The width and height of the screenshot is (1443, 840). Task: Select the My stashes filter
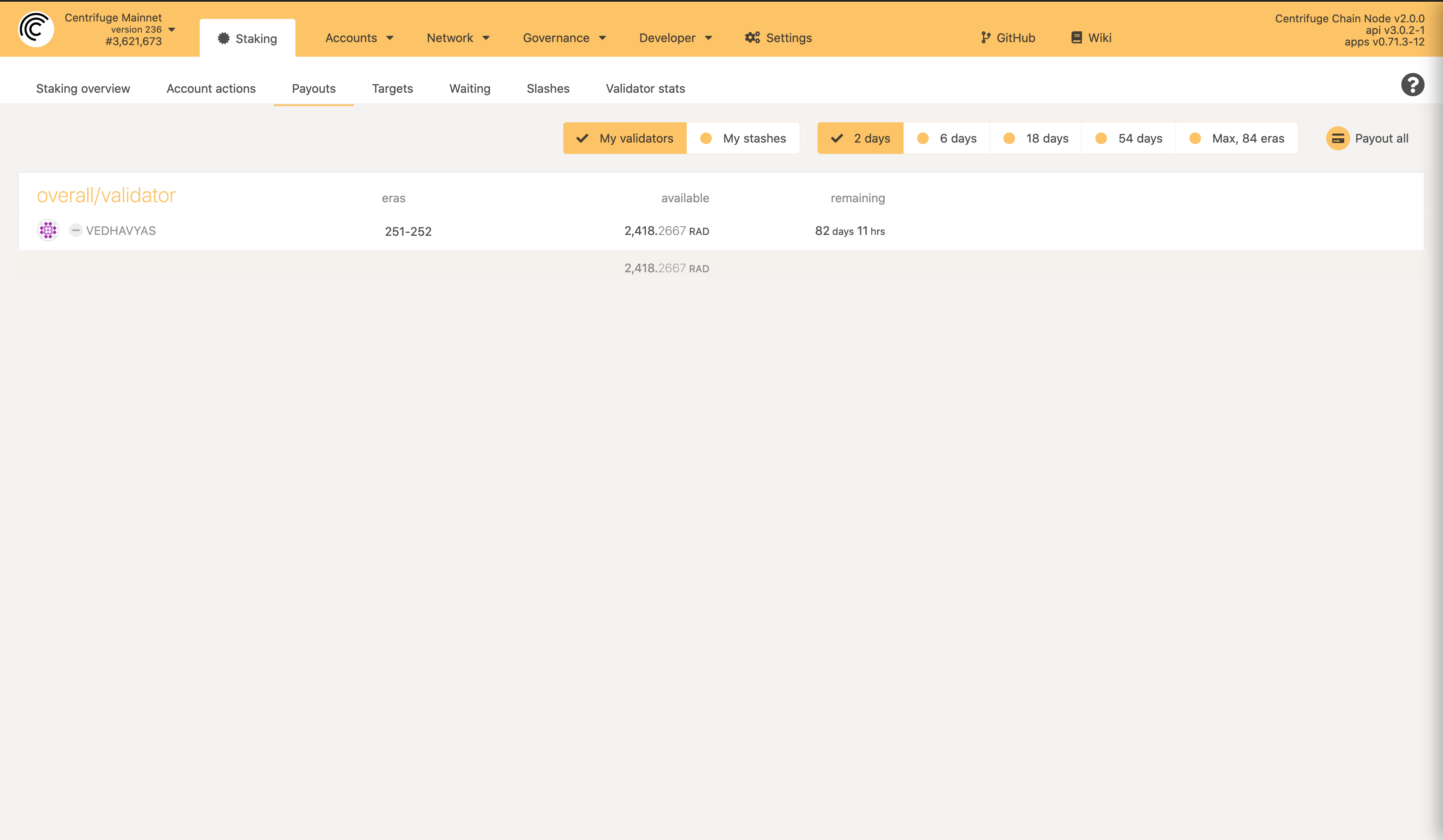point(743,138)
